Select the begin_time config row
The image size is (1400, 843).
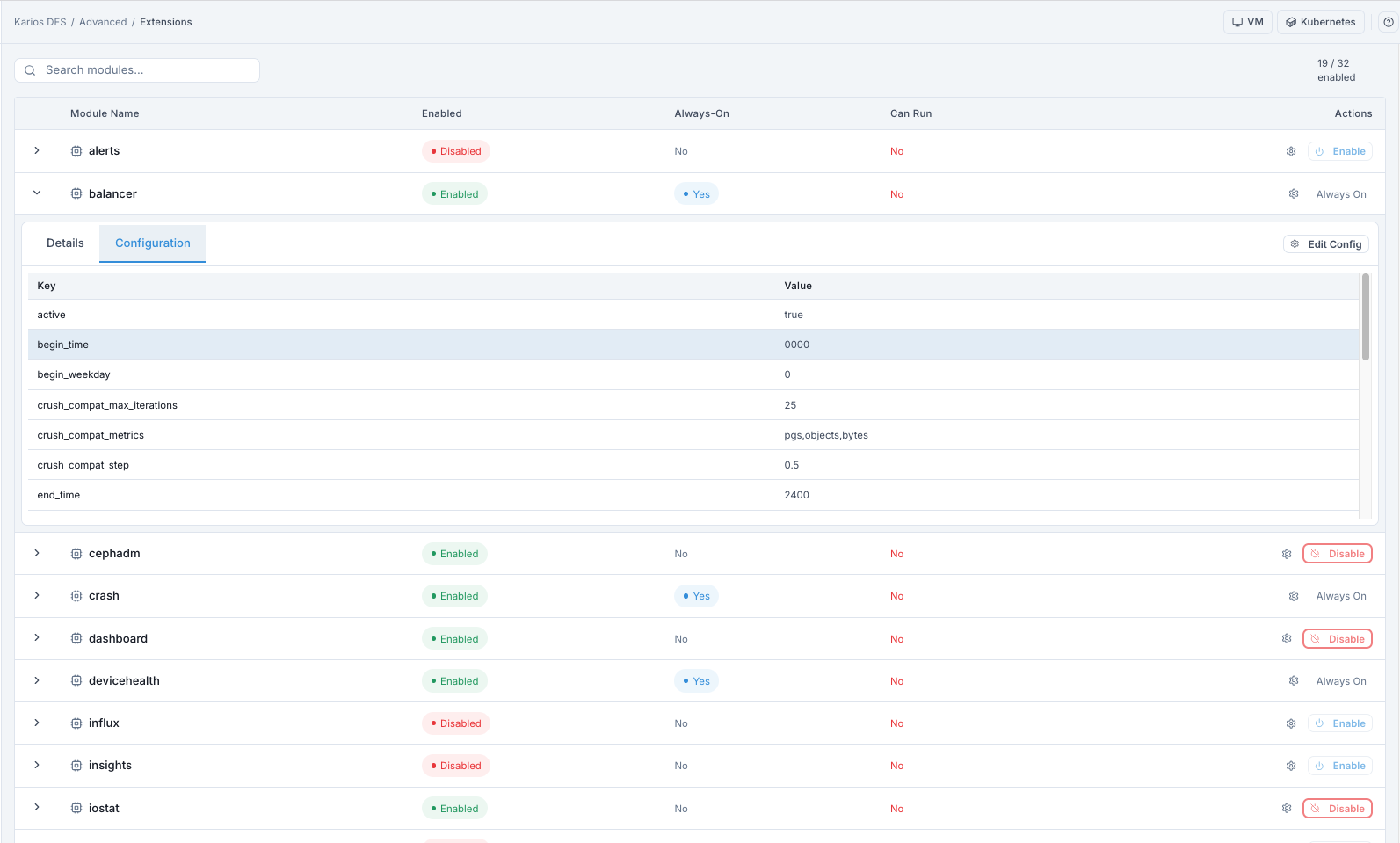coord(693,345)
